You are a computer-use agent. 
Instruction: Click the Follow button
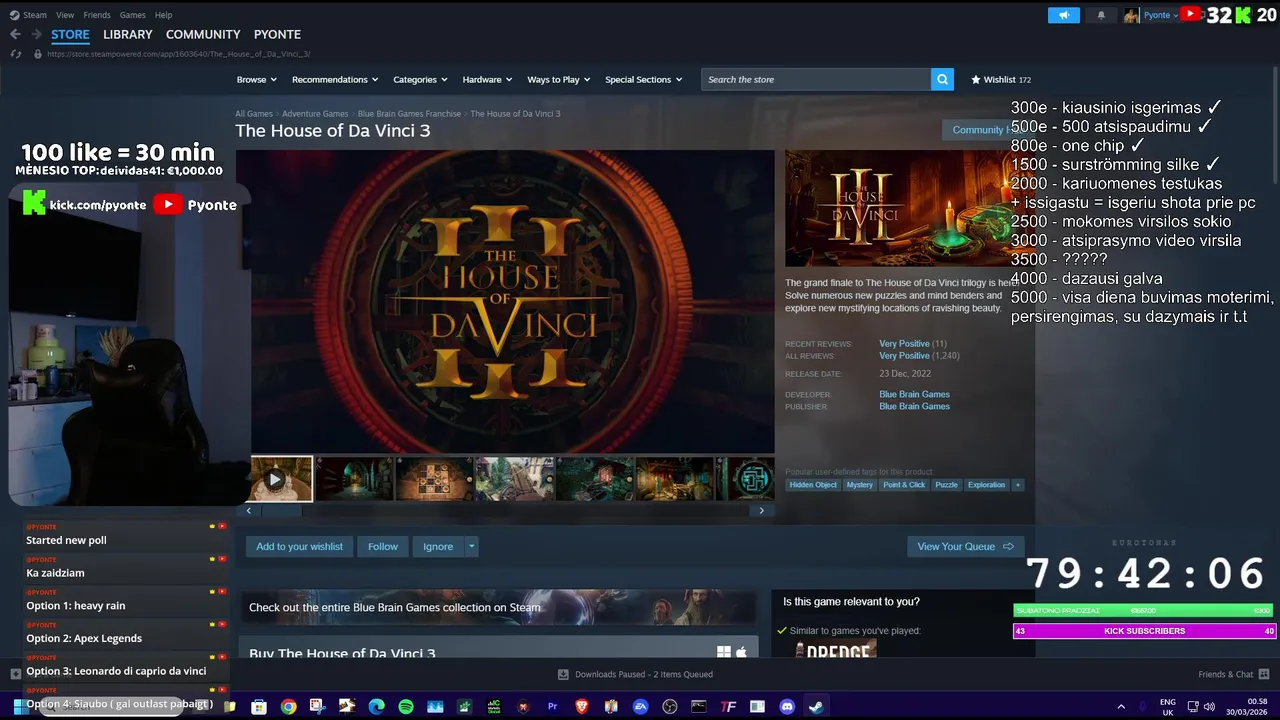(x=382, y=546)
